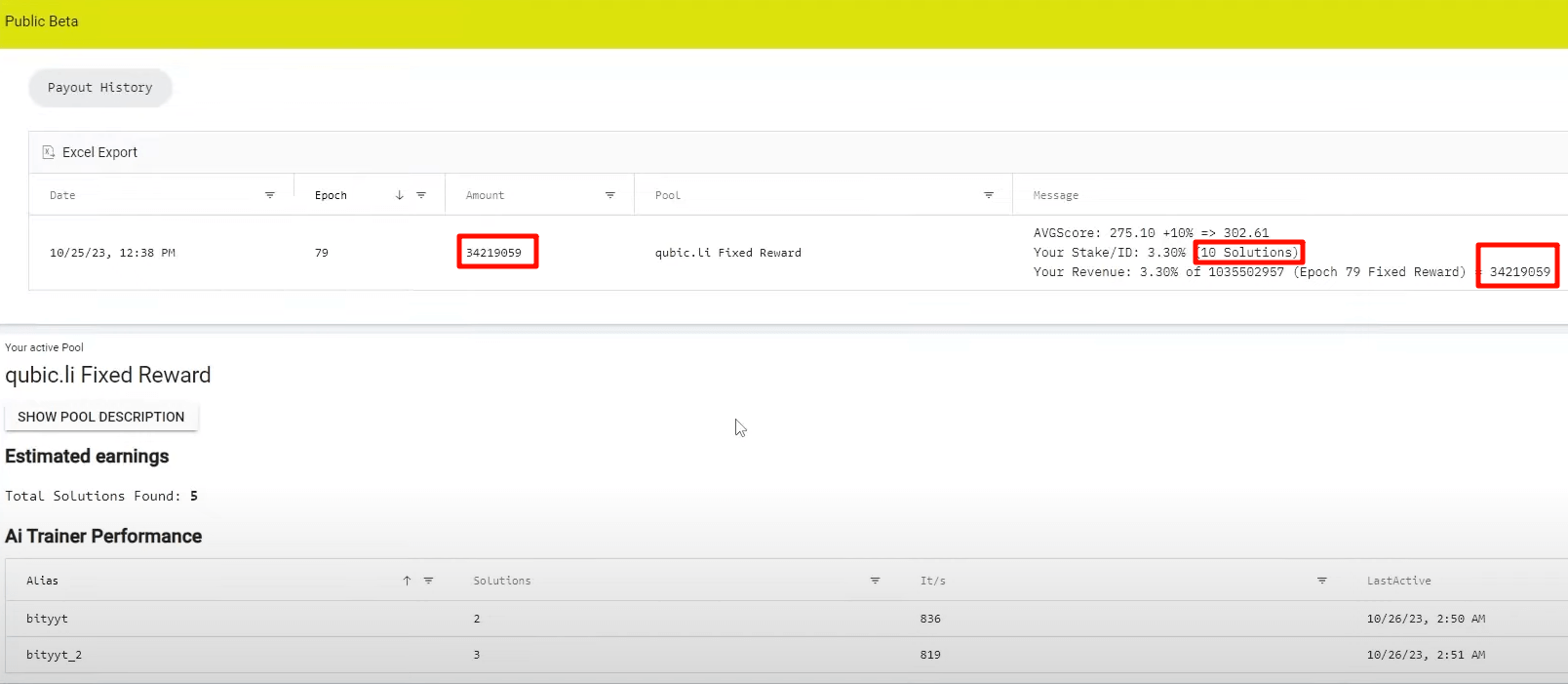The width and height of the screenshot is (1568, 684).
Task: Sort by the LastActive column header
Action: click(1398, 581)
